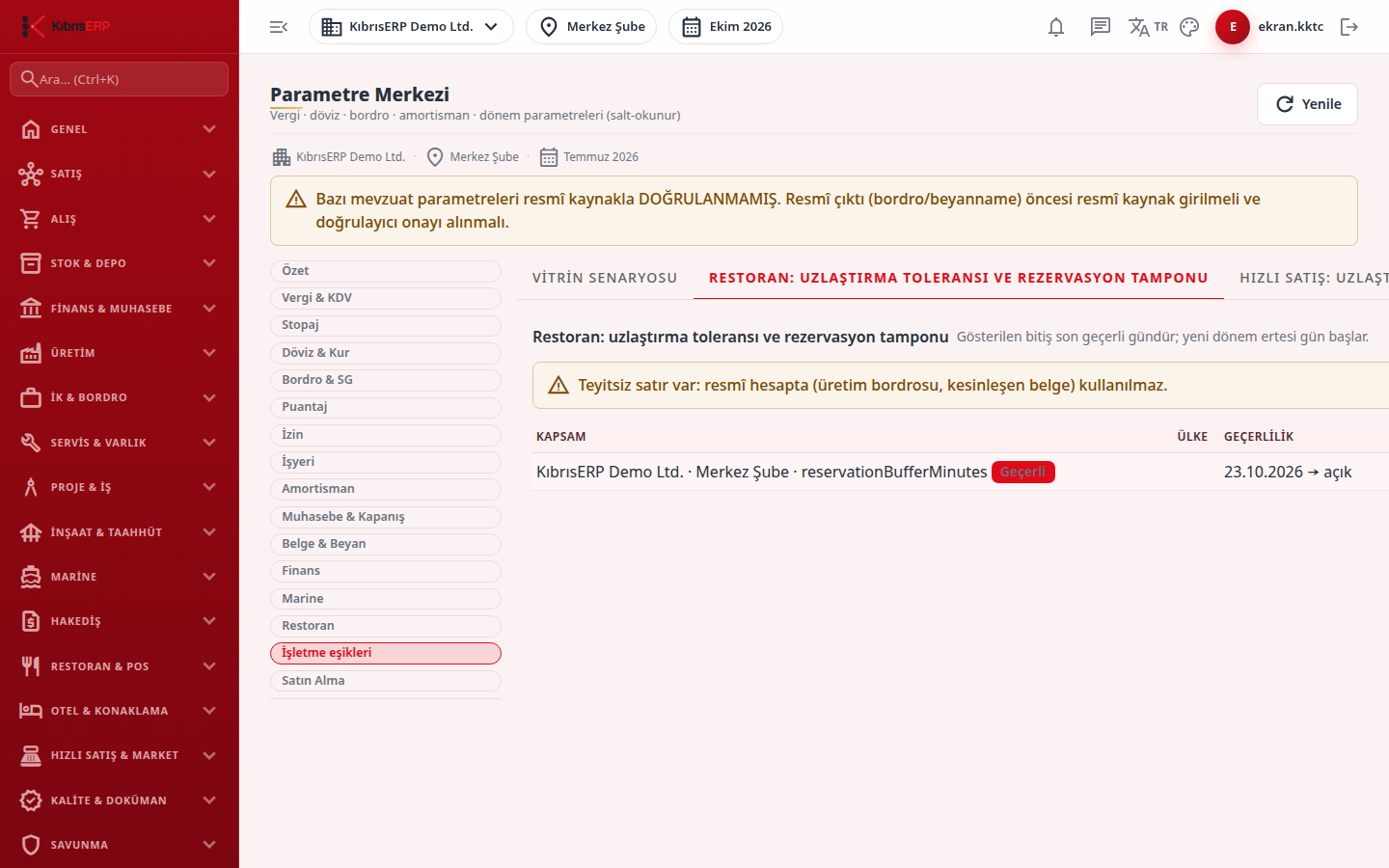The width and height of the screenshot is (1389, 868).
Task: Open the HIZLI SATIŞ tab
Action: (x=1307, y=278)
